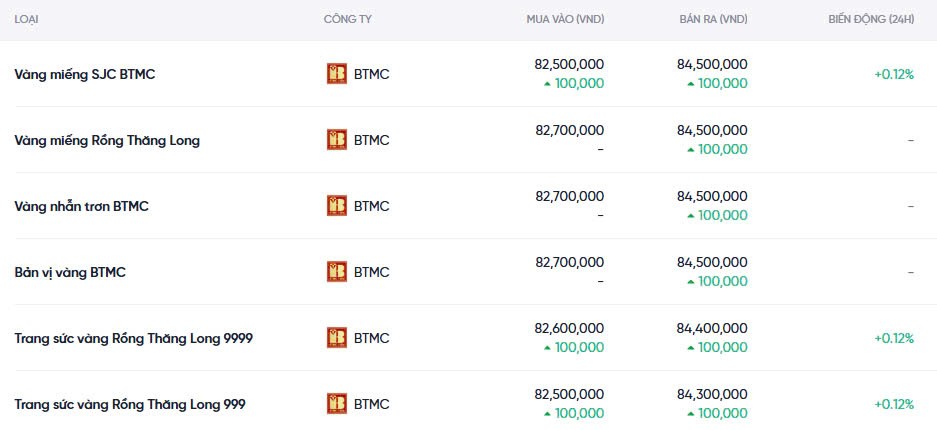Select Bản vị vàng BTMC name
Screen dimensions: 937x430
click(x=70, y=272)
